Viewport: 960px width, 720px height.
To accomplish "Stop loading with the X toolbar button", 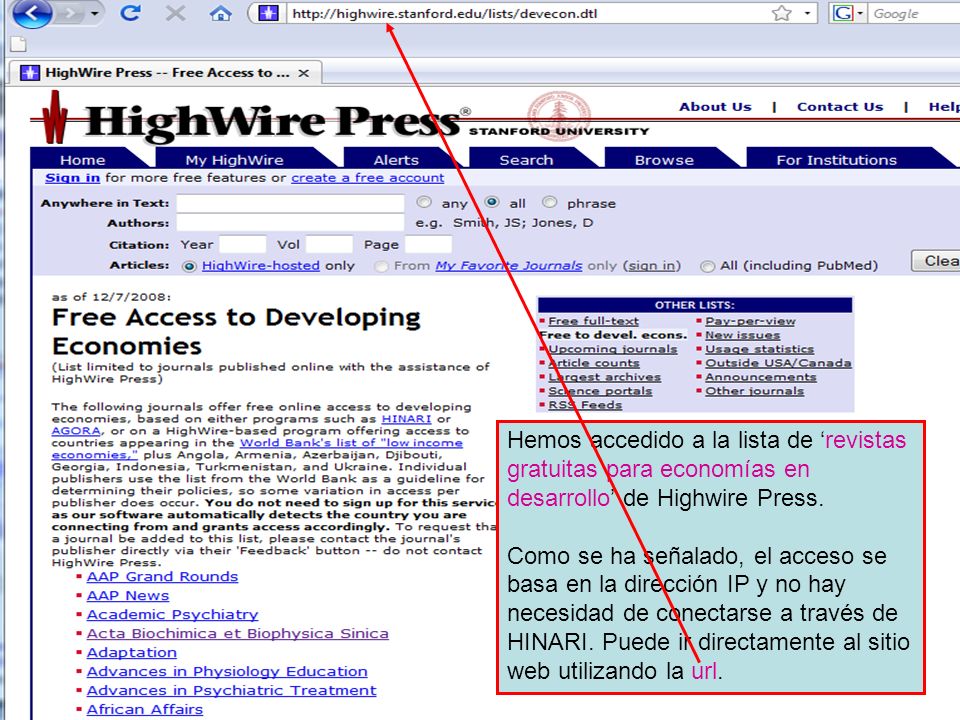I will pyautogui.click(x=175, y=13).
